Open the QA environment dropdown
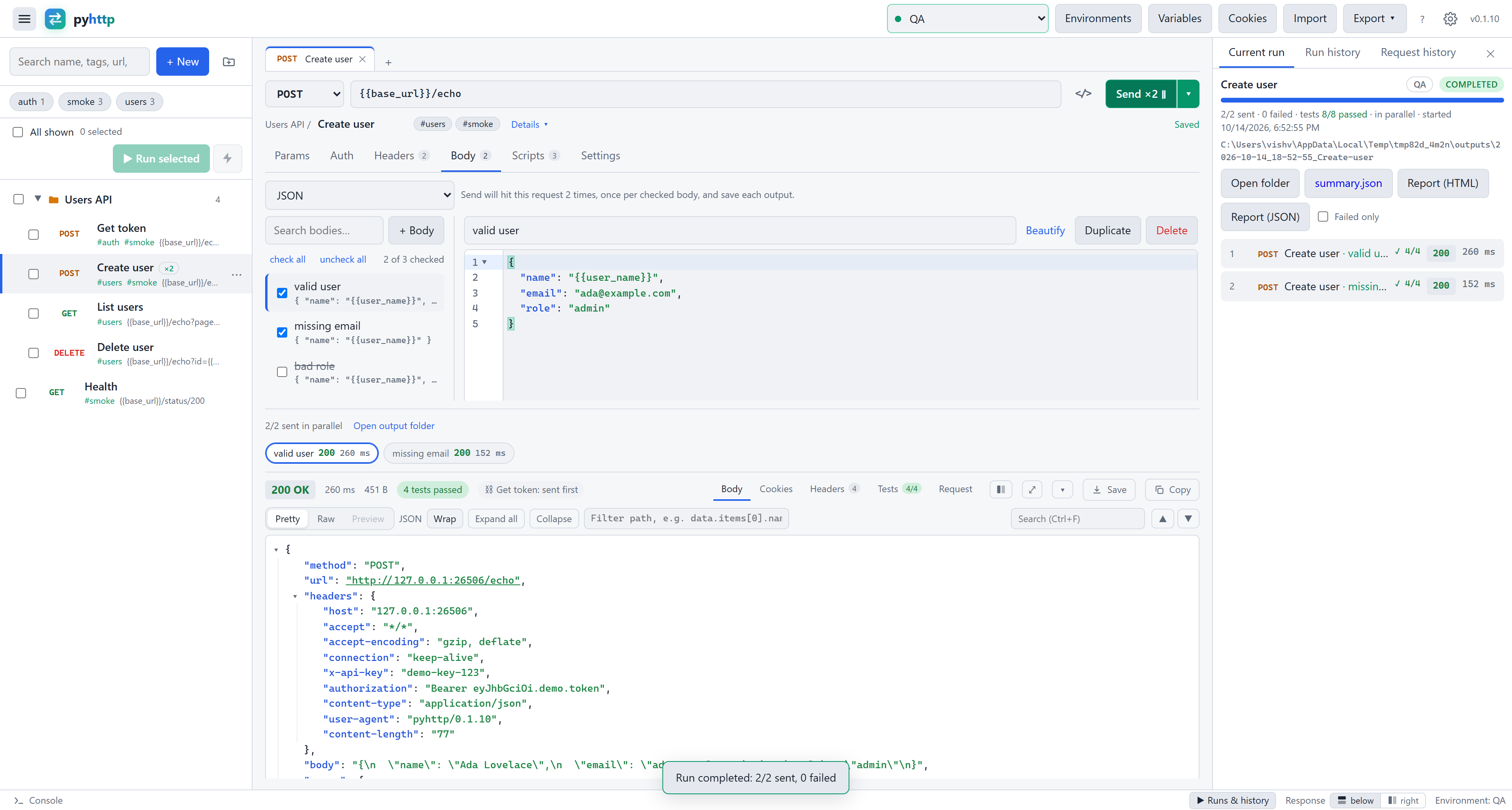1512x810 pixels. 967,19
